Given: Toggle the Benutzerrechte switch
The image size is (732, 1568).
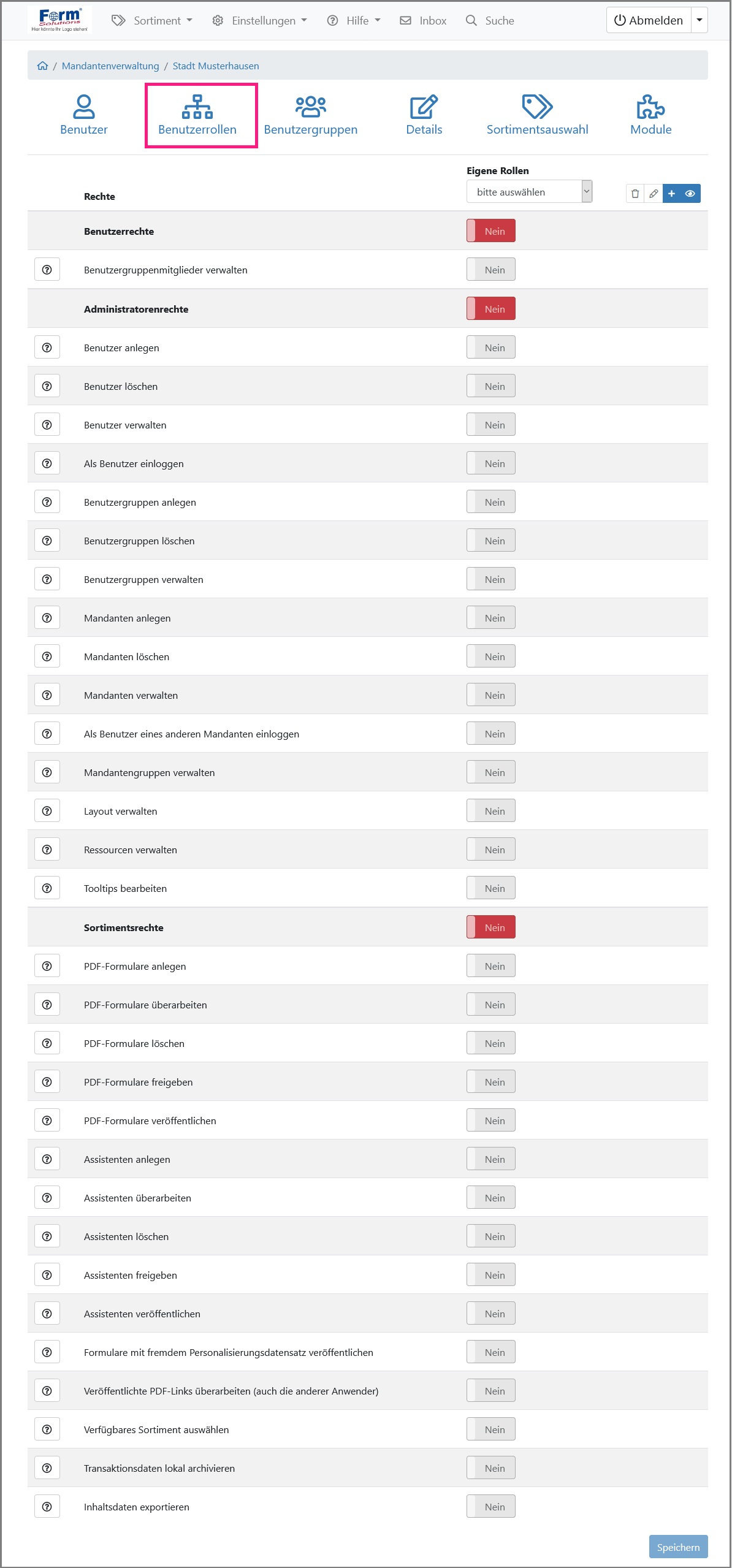Looking at the screenshot, I should (x=490, y=231).
